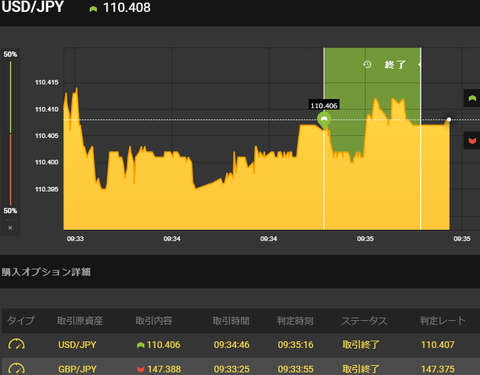
Task: Click the green up arrow next to 110.408
Action: (93, 9)
